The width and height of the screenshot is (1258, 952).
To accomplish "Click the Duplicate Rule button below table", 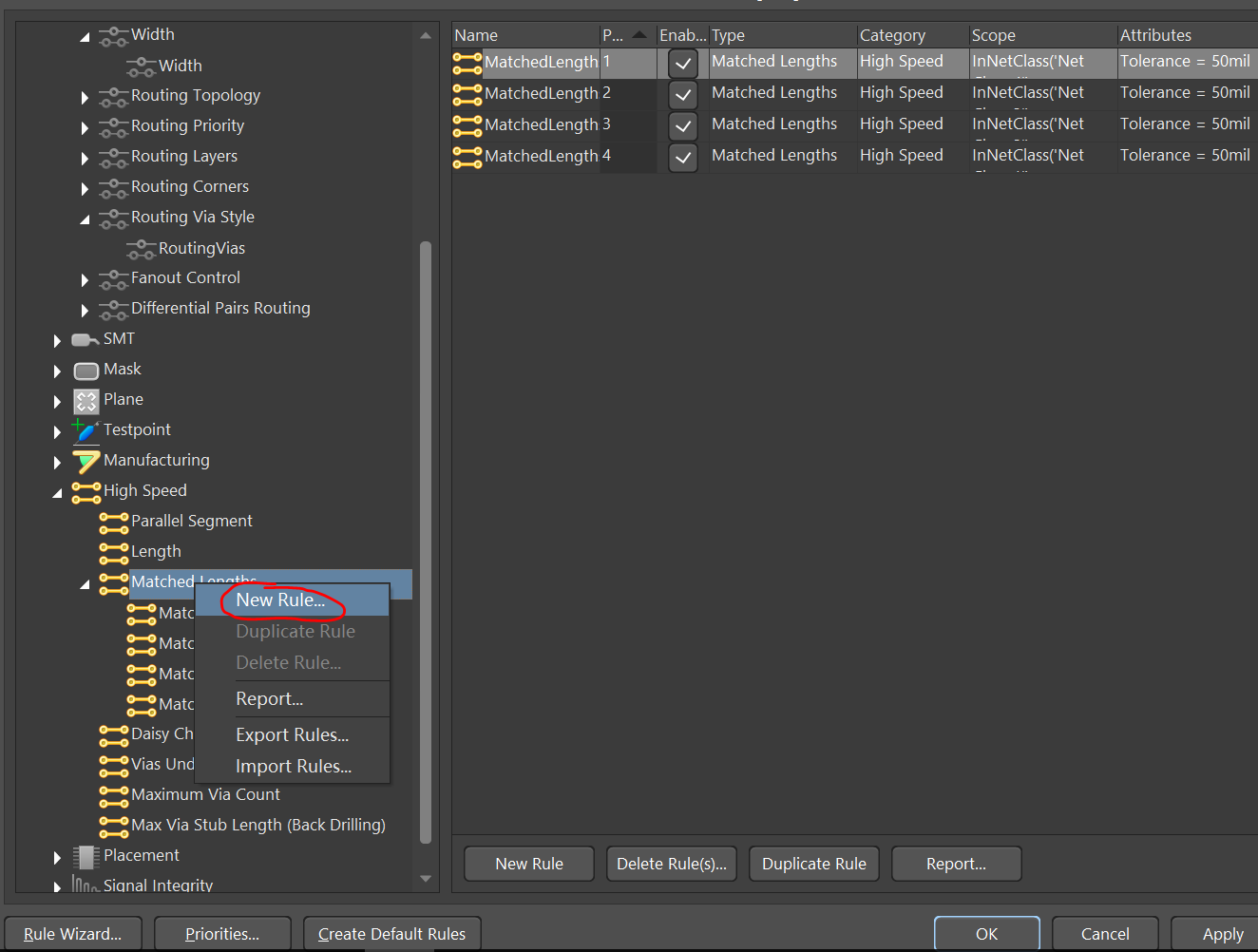I will point(814,864).
